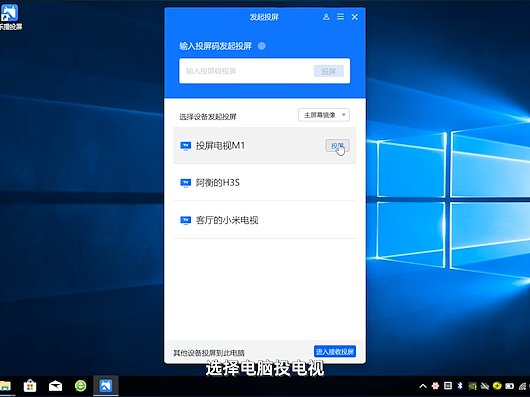Click the yellow-green round tray icon
Image resolution: width=530 pixels, height=397 pixels.
point(497,386)
